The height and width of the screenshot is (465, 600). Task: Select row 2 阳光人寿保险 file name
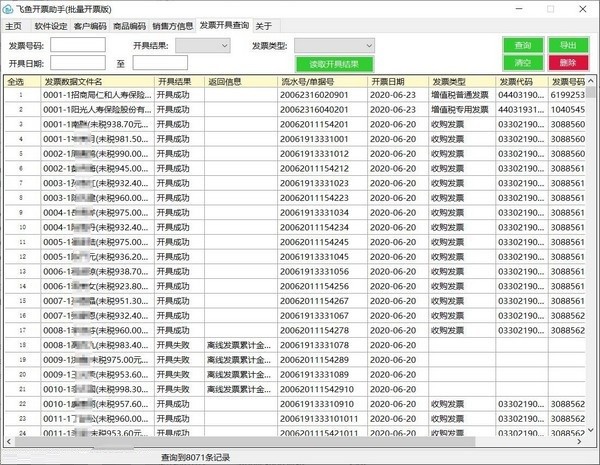97,110
